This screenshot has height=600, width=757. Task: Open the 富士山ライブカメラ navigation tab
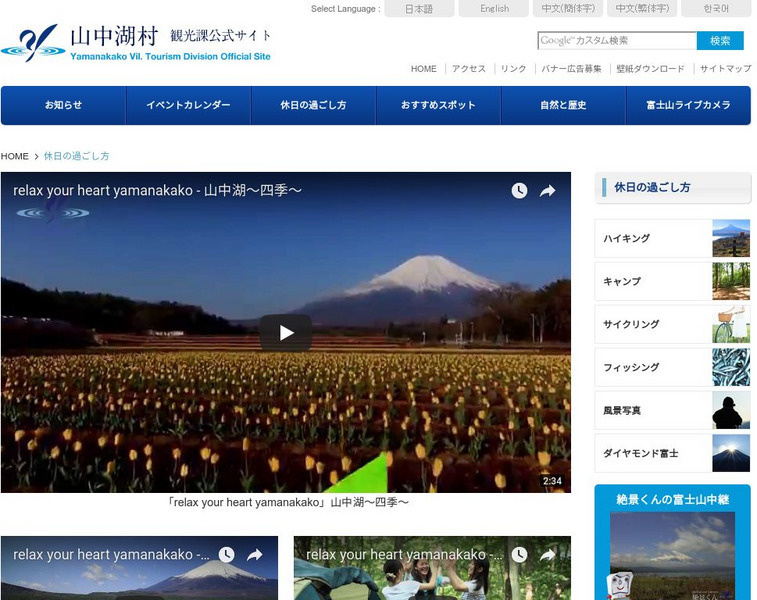(688, 105)
